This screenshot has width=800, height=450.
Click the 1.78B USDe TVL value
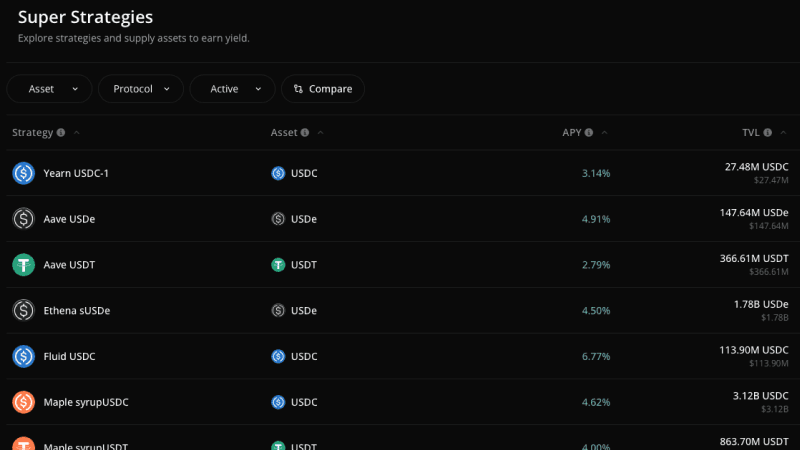[761, 305]
